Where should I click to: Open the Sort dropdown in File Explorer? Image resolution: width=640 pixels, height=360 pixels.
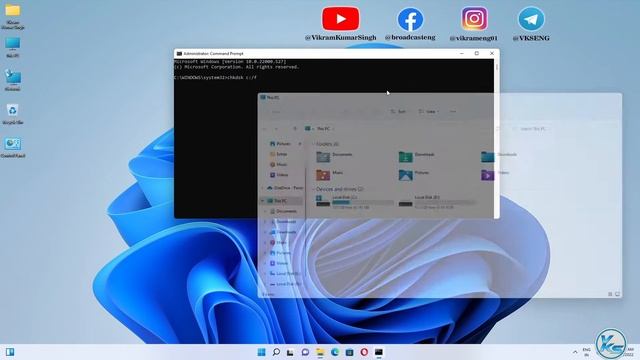398,111
